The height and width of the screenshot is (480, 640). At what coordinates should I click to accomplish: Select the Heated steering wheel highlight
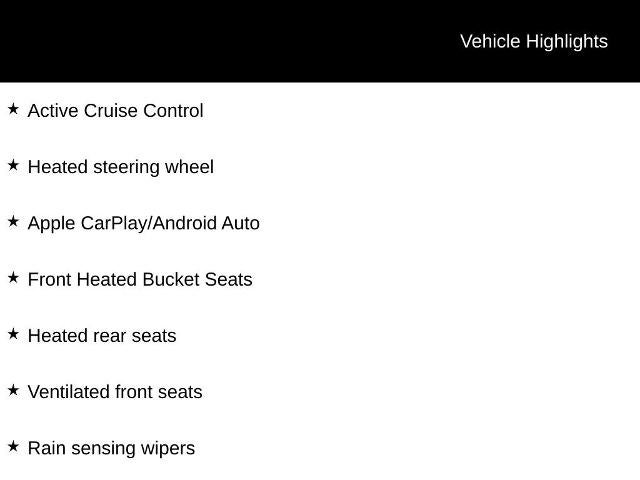[120, 167]
